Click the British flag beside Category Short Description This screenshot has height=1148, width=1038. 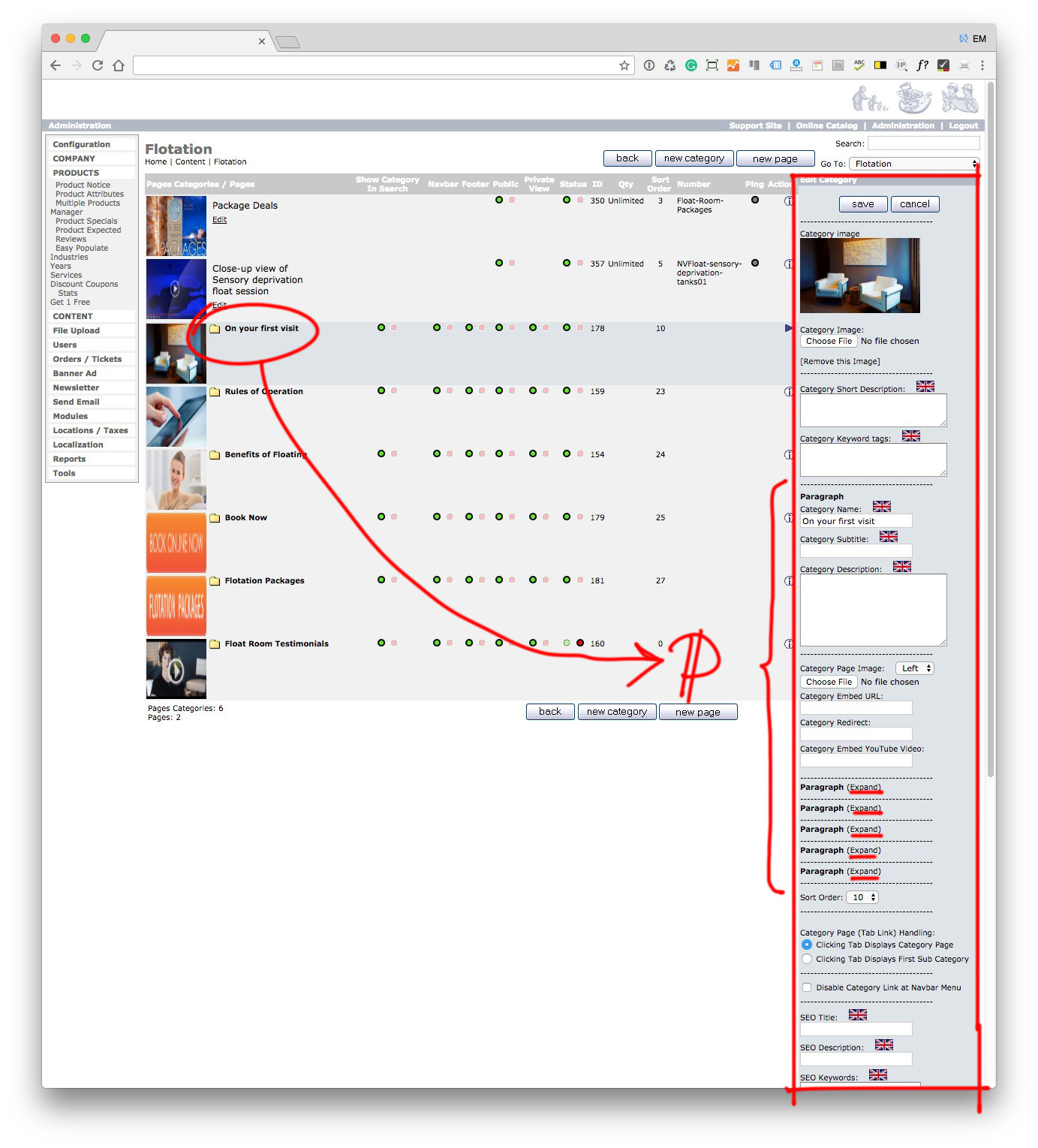coord(925,387)
